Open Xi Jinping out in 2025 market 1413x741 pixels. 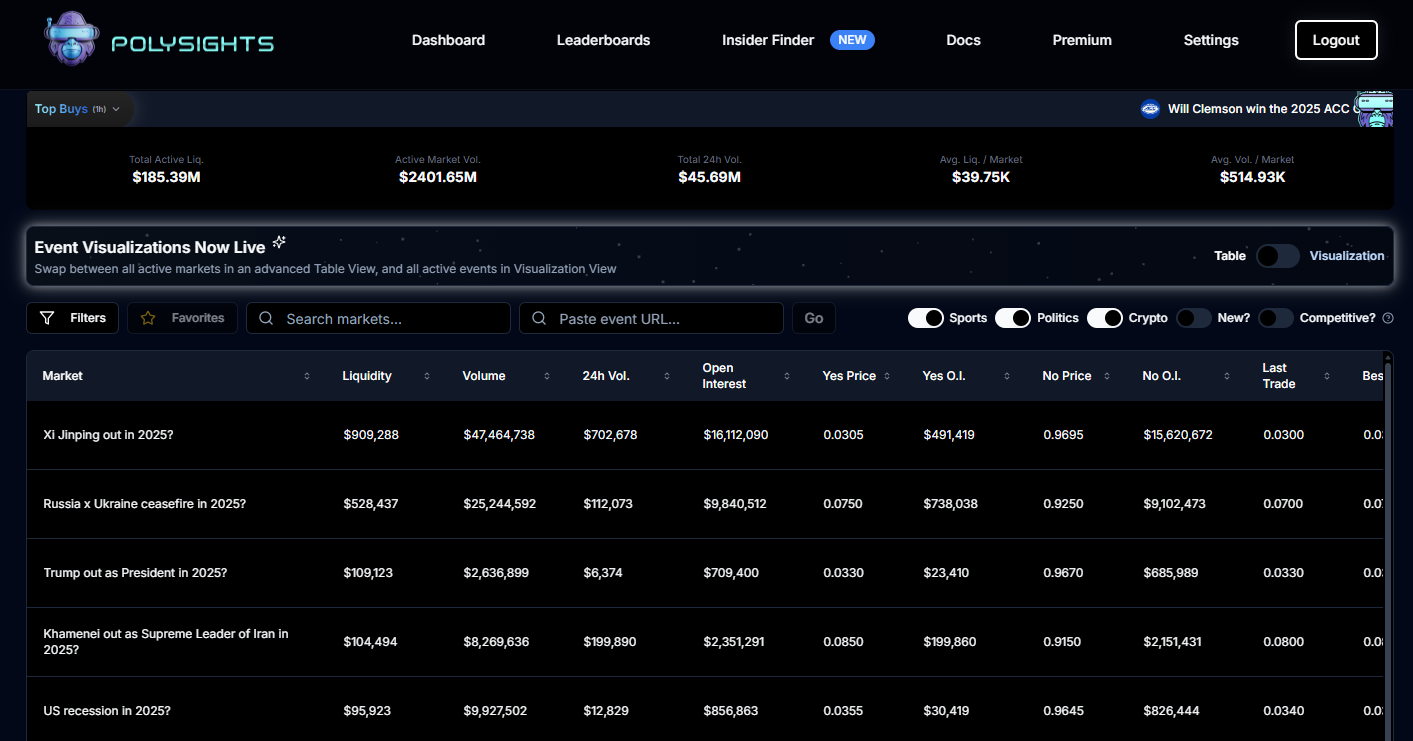(x=108, y=435)
